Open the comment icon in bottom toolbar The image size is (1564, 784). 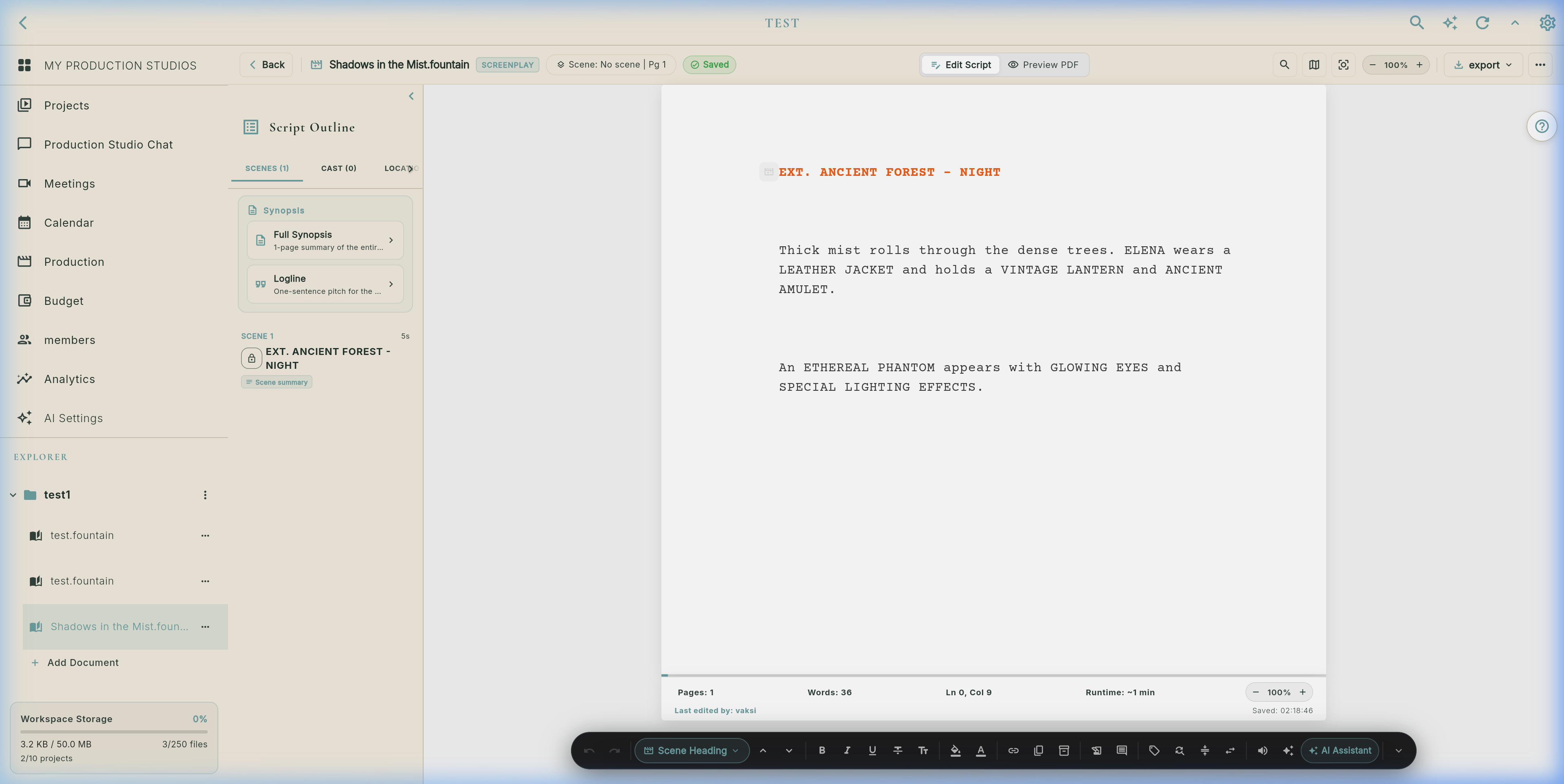(1121, 751)
